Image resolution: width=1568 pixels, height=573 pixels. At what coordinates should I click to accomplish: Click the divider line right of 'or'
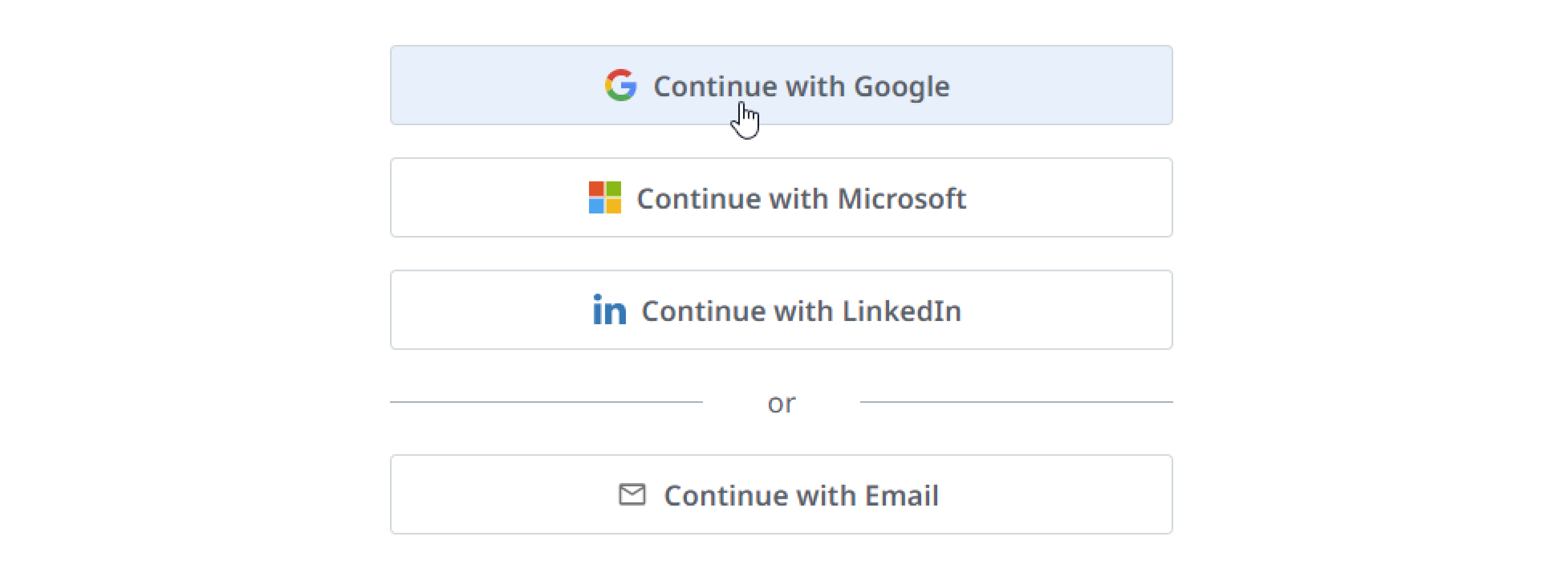1016,402
